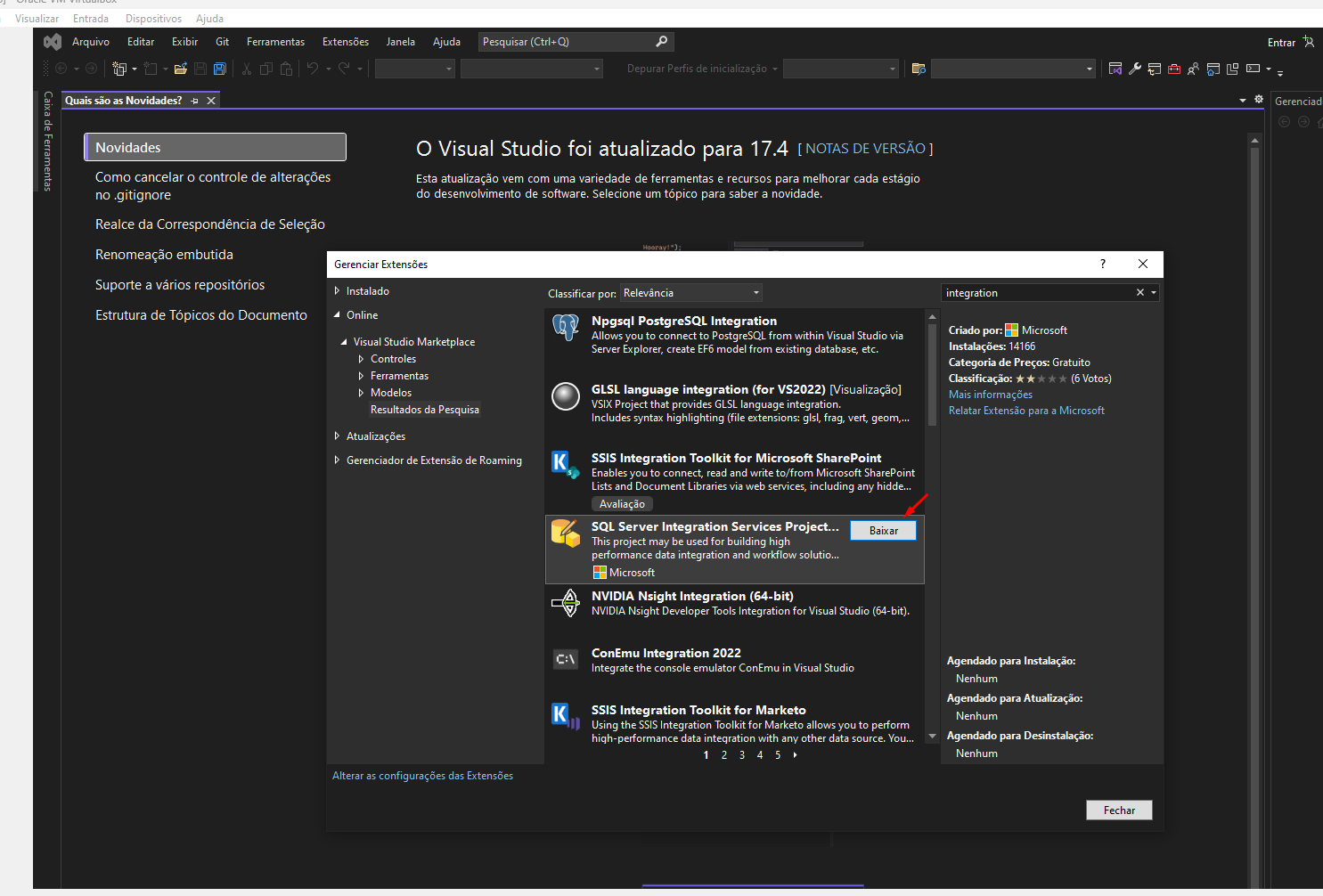This screenshot has height=896, width=1323.
Task: Open the tab list dropdown arrow near gear
Action: click(1243, 100)
